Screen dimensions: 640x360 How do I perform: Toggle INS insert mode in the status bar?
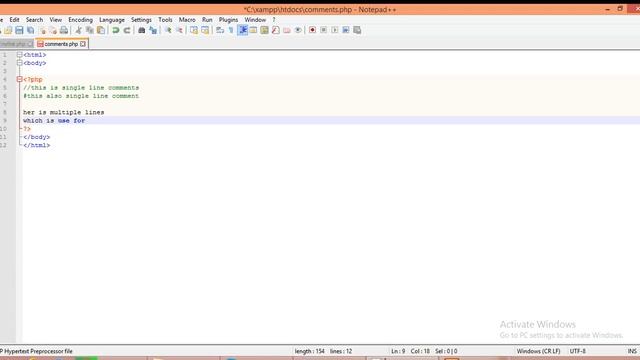point(632,351)
